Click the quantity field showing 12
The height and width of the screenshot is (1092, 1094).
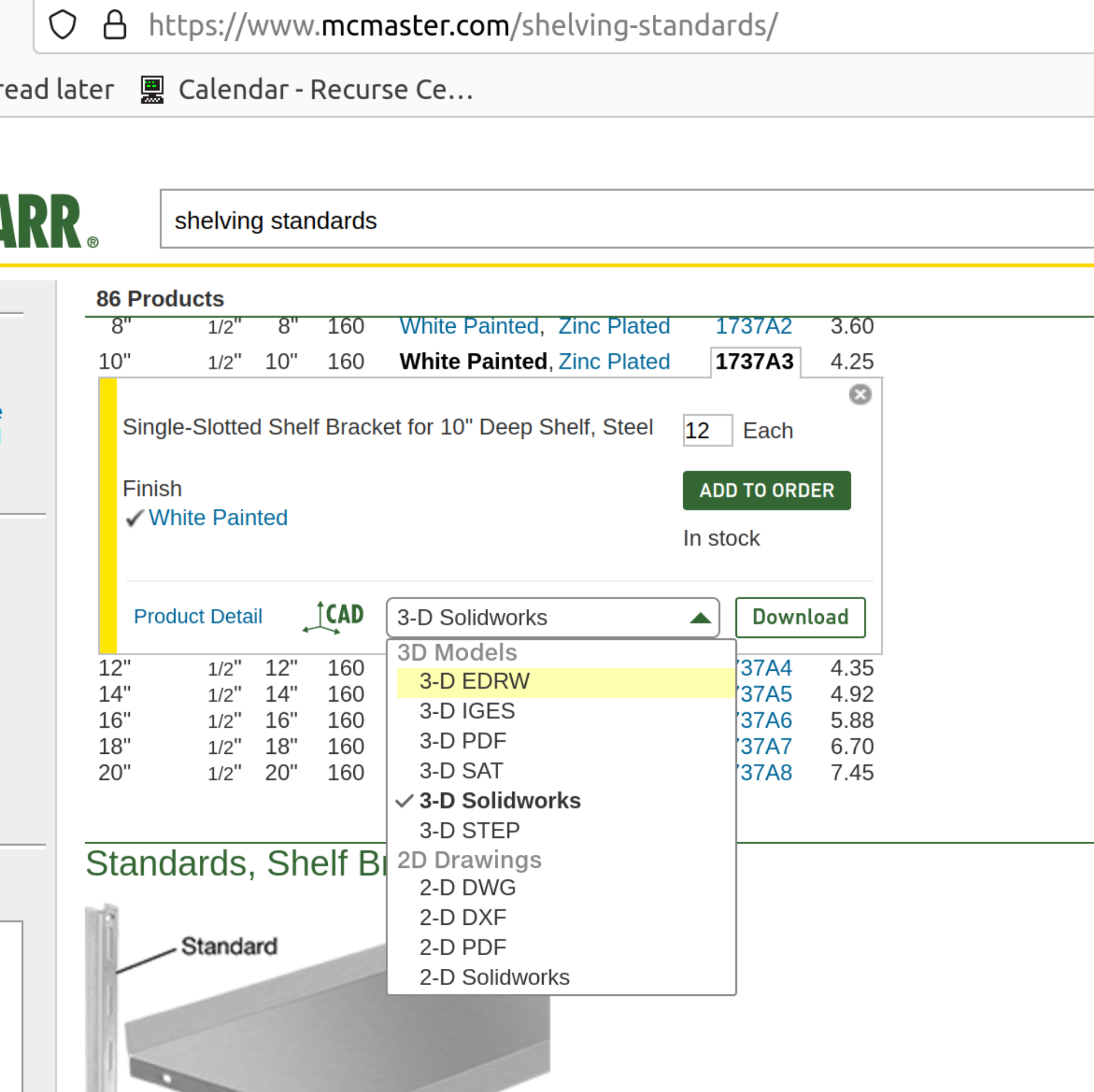tap(707, 430)
